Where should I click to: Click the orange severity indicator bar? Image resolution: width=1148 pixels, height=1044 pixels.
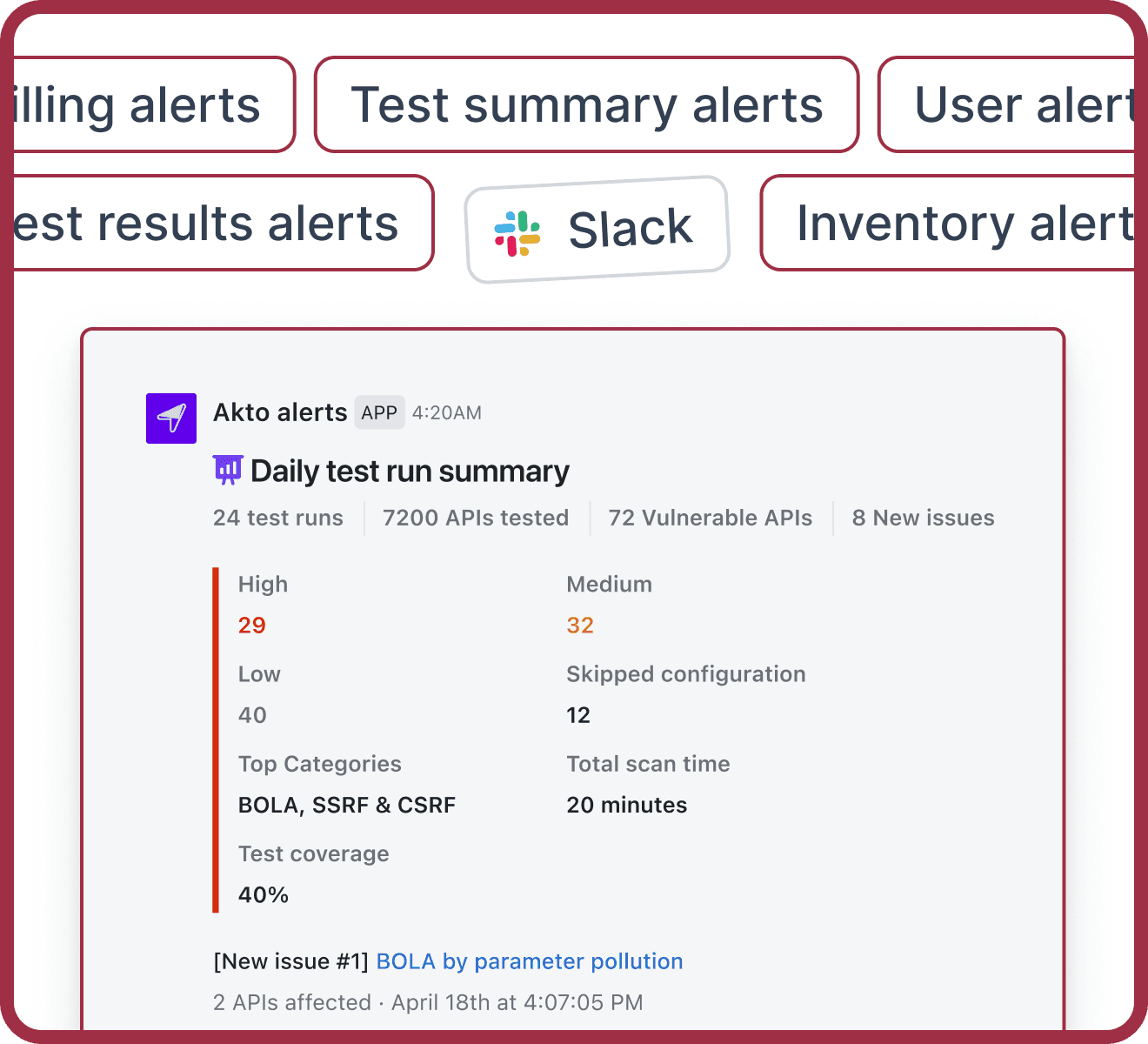tap(217, 739)
